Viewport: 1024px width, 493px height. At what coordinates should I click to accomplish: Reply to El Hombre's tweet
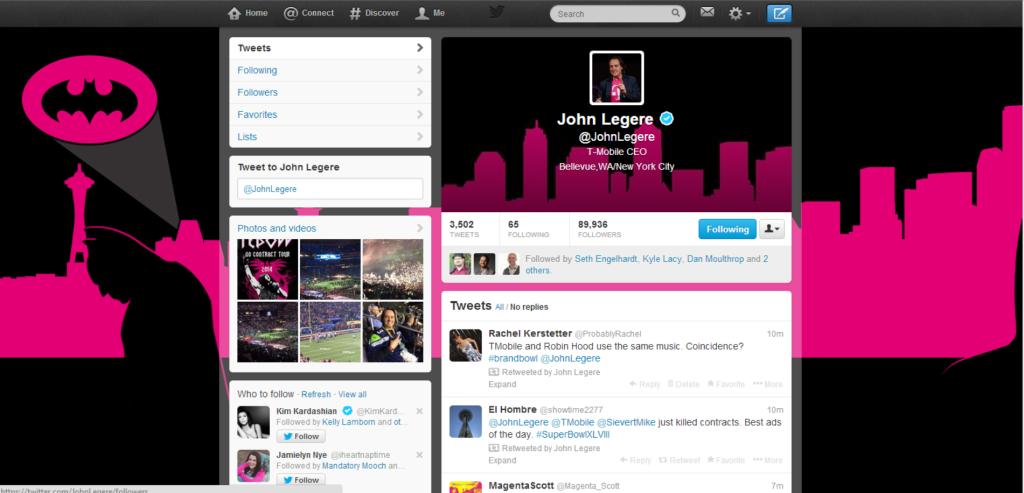point(636,460)
